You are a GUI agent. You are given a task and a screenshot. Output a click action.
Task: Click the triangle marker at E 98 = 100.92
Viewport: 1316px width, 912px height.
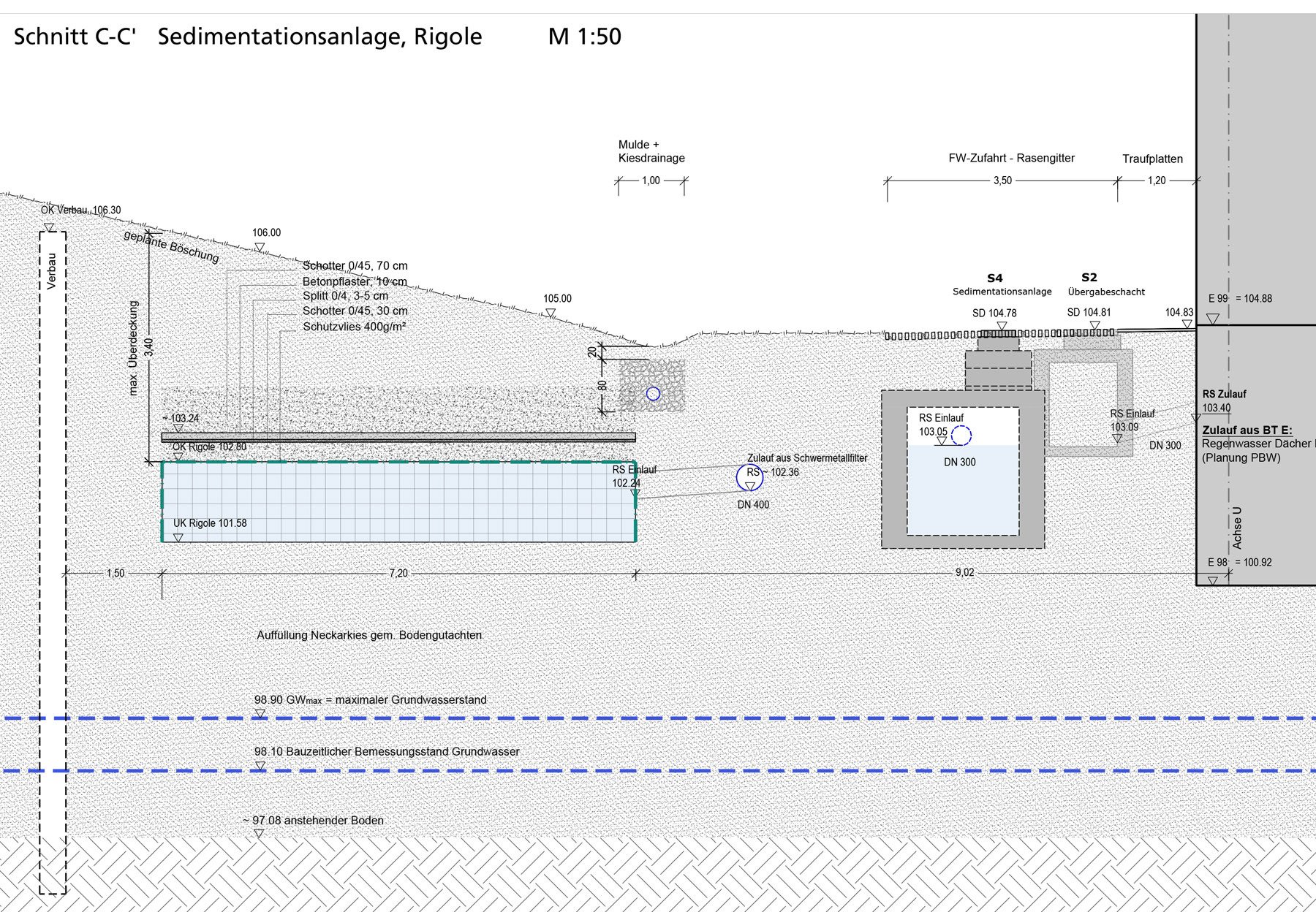(x=1212, y=580)
